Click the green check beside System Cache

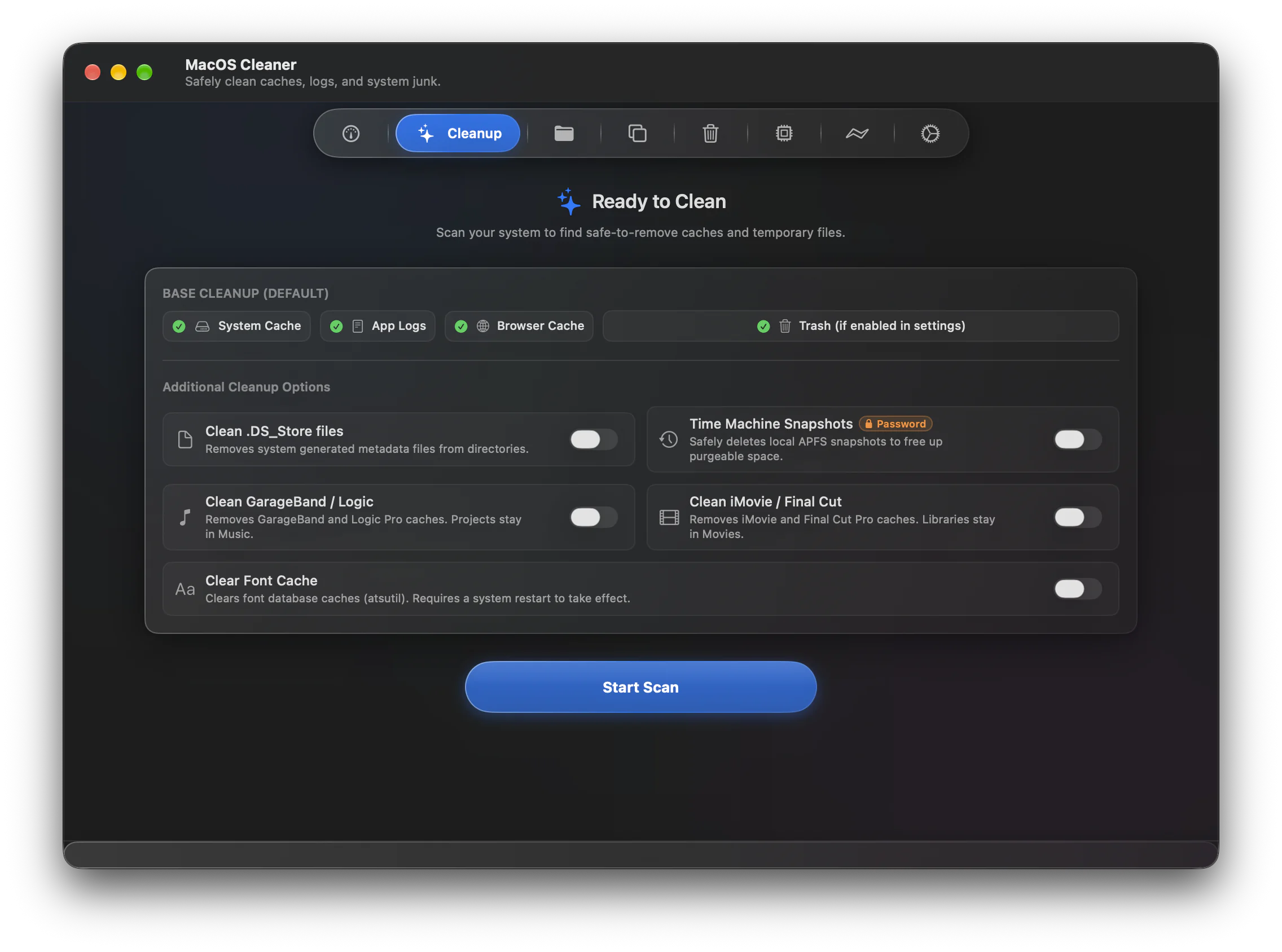tap(179, 327)
